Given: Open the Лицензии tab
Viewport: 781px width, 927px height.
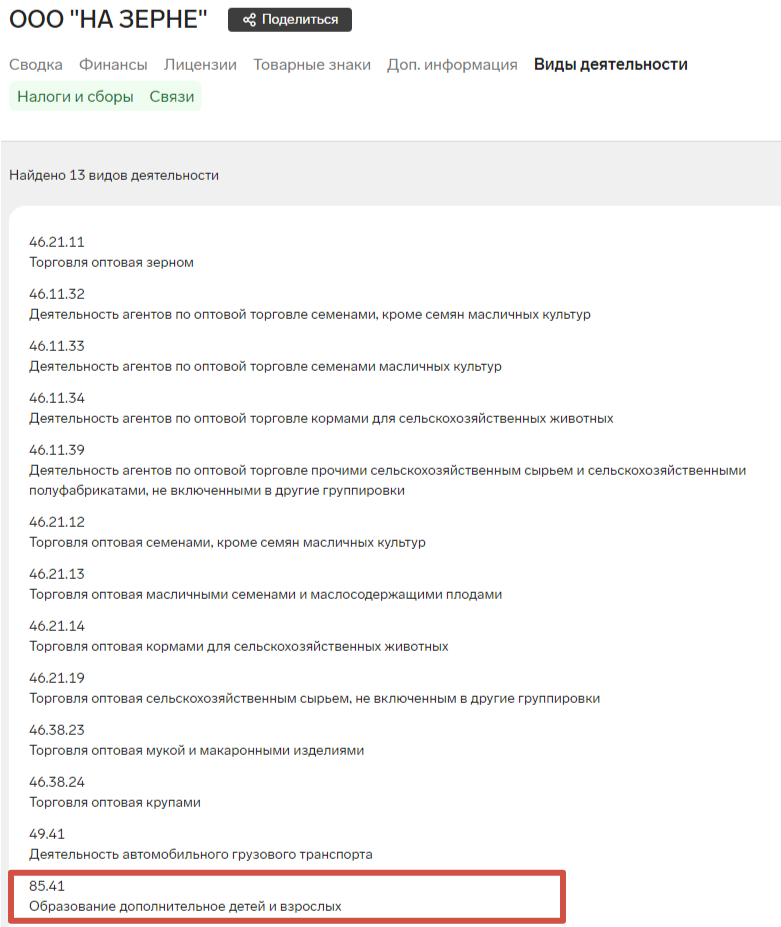Looking at the screenshot, I should (200, 65).
